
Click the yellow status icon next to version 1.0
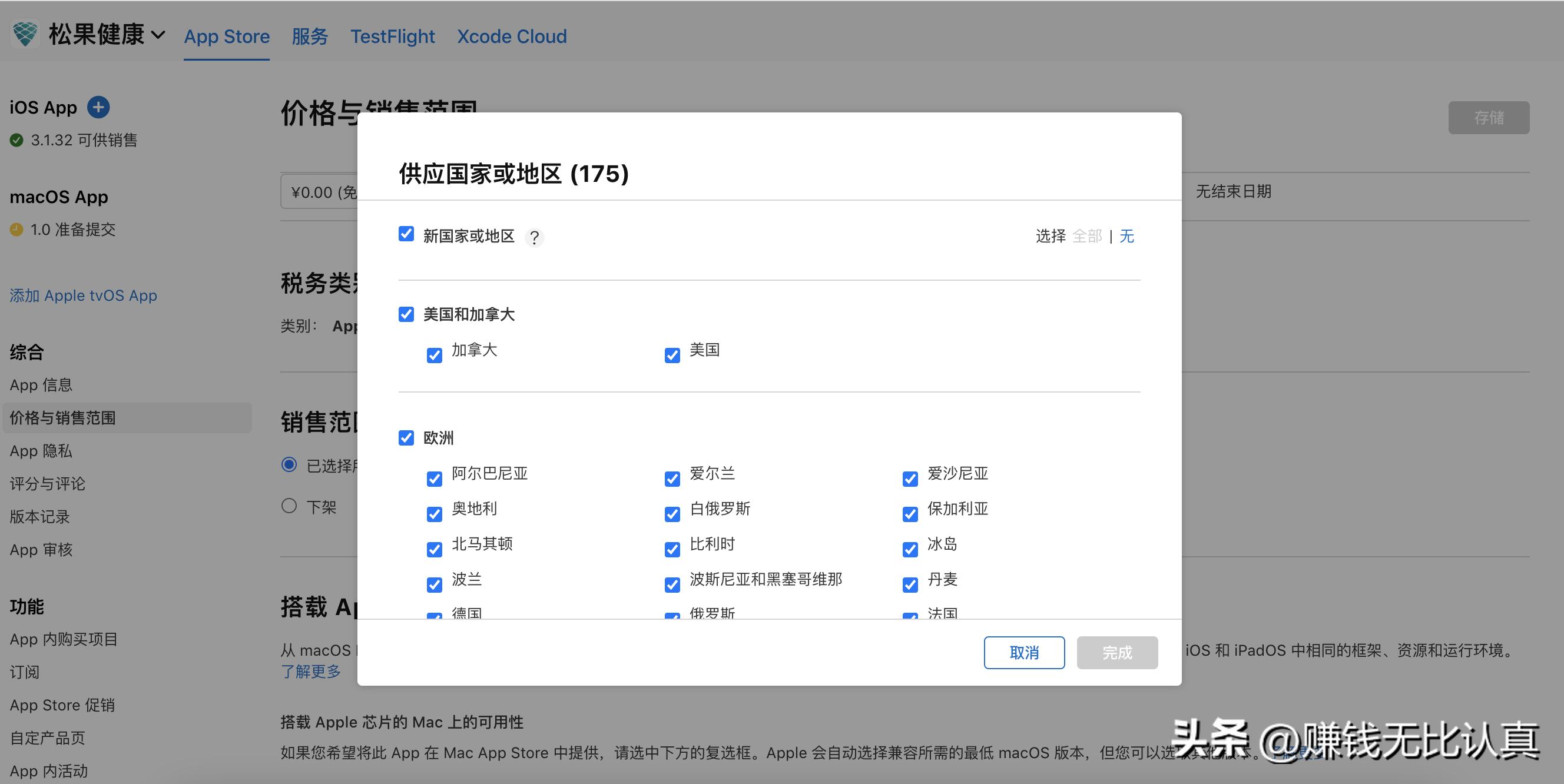16,230
